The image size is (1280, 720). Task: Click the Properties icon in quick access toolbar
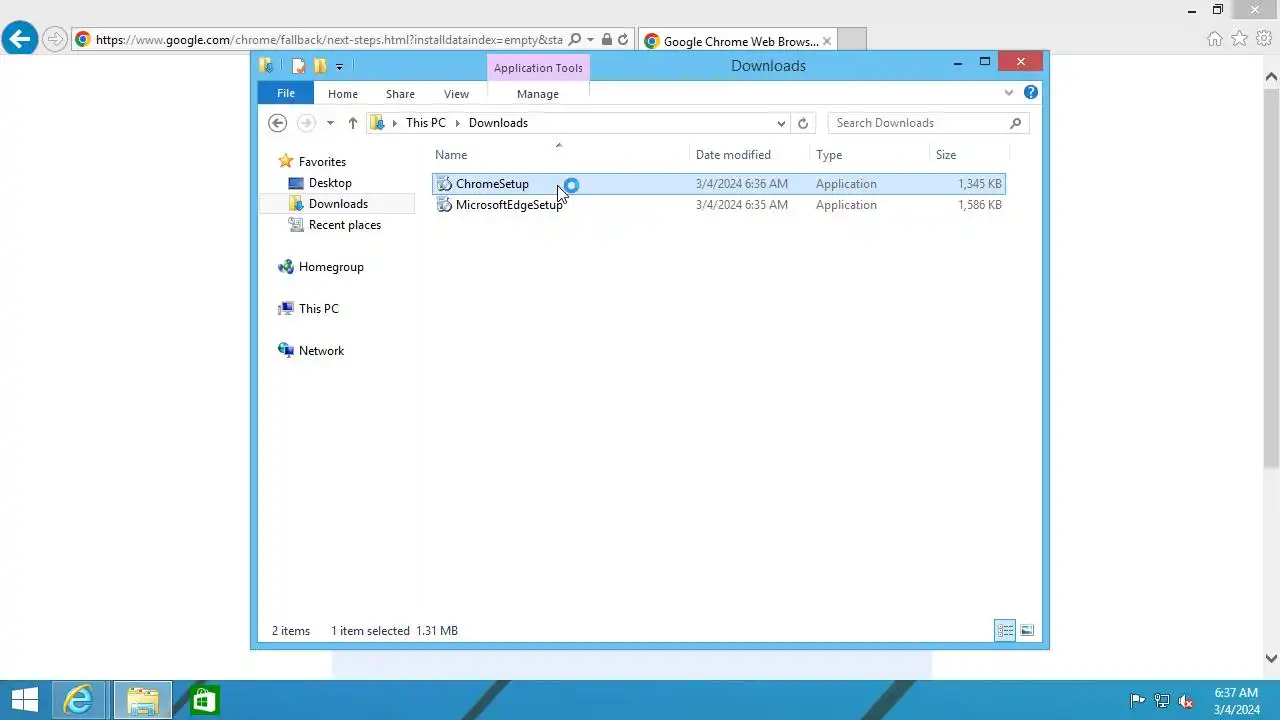[298, 66]
